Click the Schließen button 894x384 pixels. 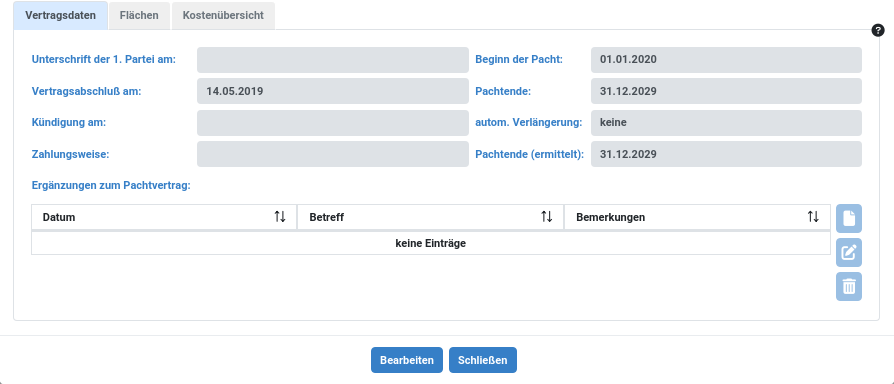(x=482, y=360)
